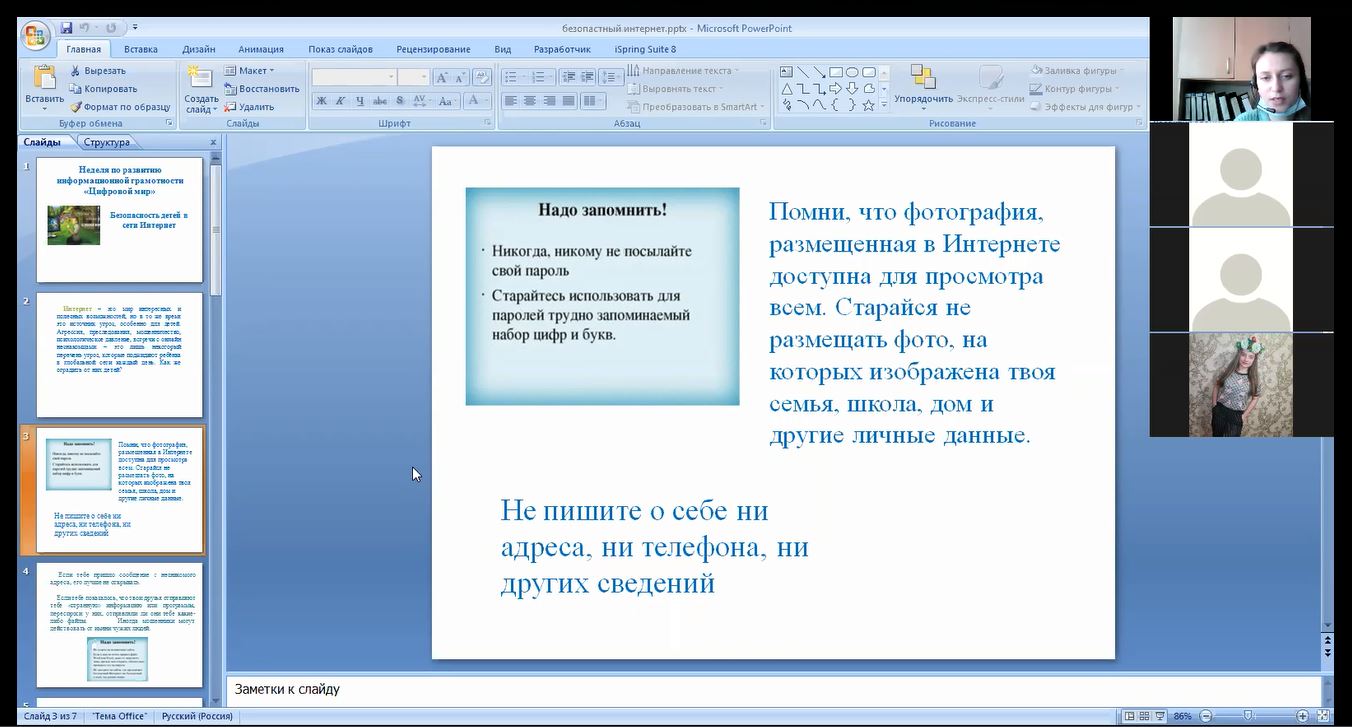Click the Восстановить button

[262, 89]
